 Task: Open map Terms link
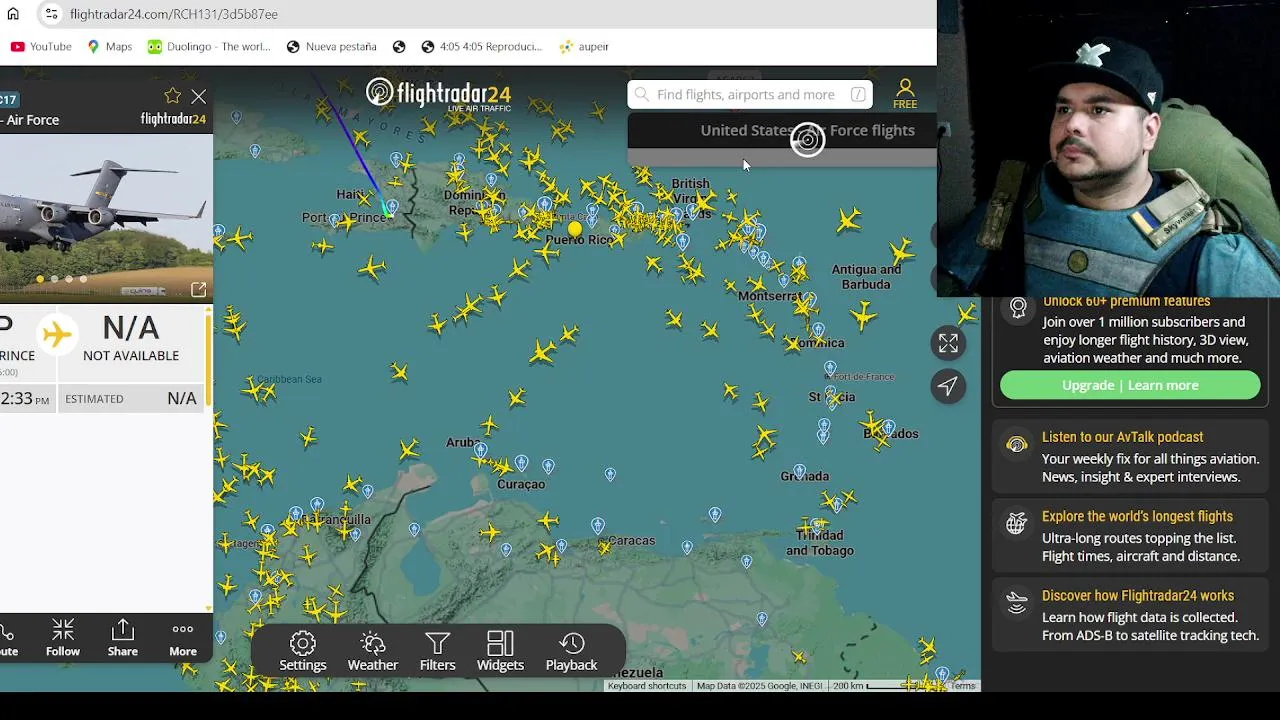tap(962, 686)
